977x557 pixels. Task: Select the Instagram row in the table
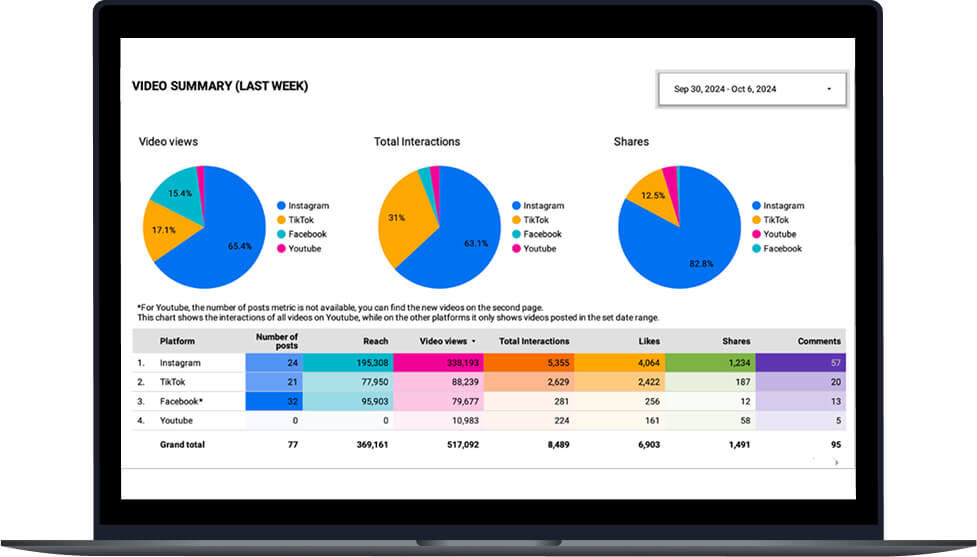(180, 363)
